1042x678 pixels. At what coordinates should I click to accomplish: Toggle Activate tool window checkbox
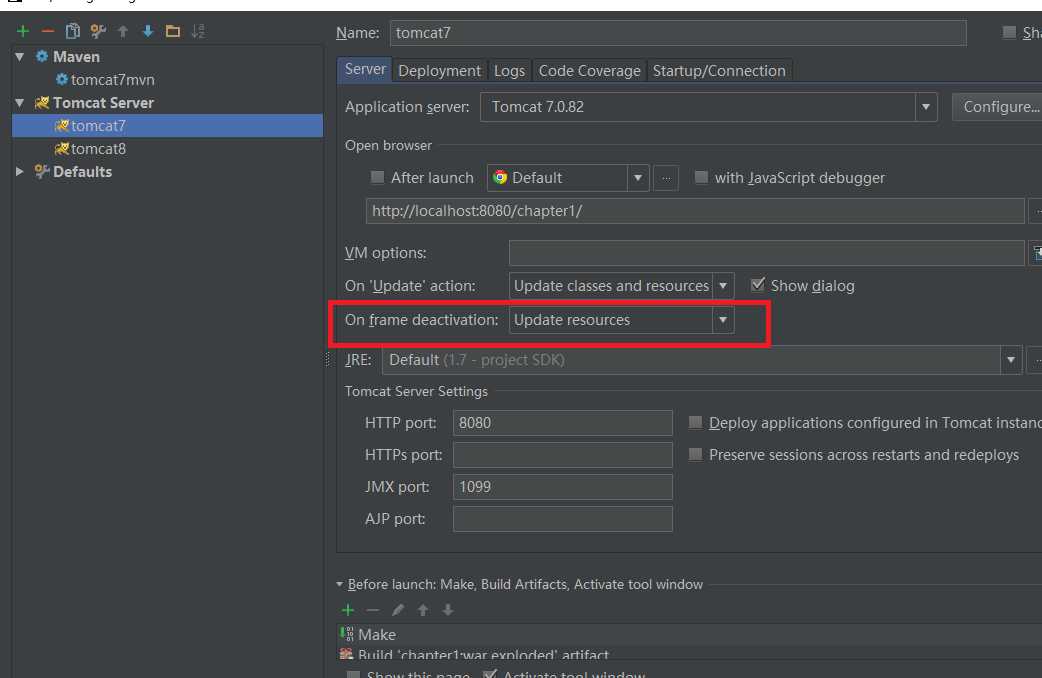490,674
